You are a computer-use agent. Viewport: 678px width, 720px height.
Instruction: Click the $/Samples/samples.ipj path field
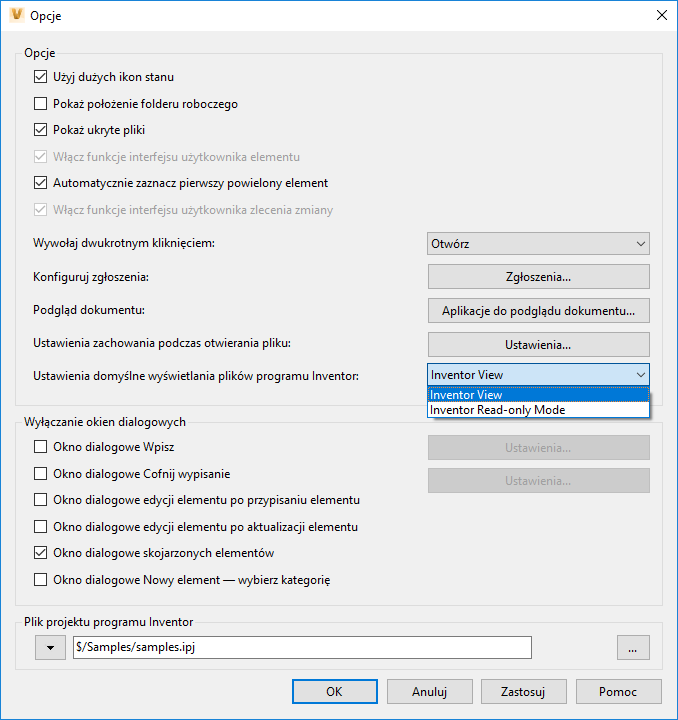point(303,647)
